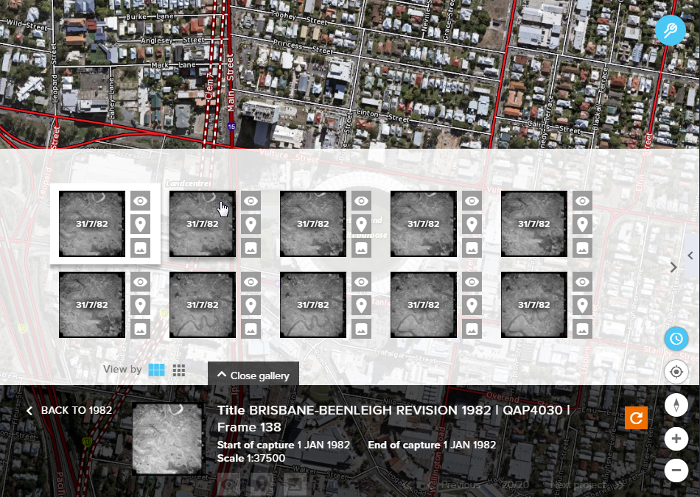
Task: Switch gallery to large tile view
Action: (156, 370)
